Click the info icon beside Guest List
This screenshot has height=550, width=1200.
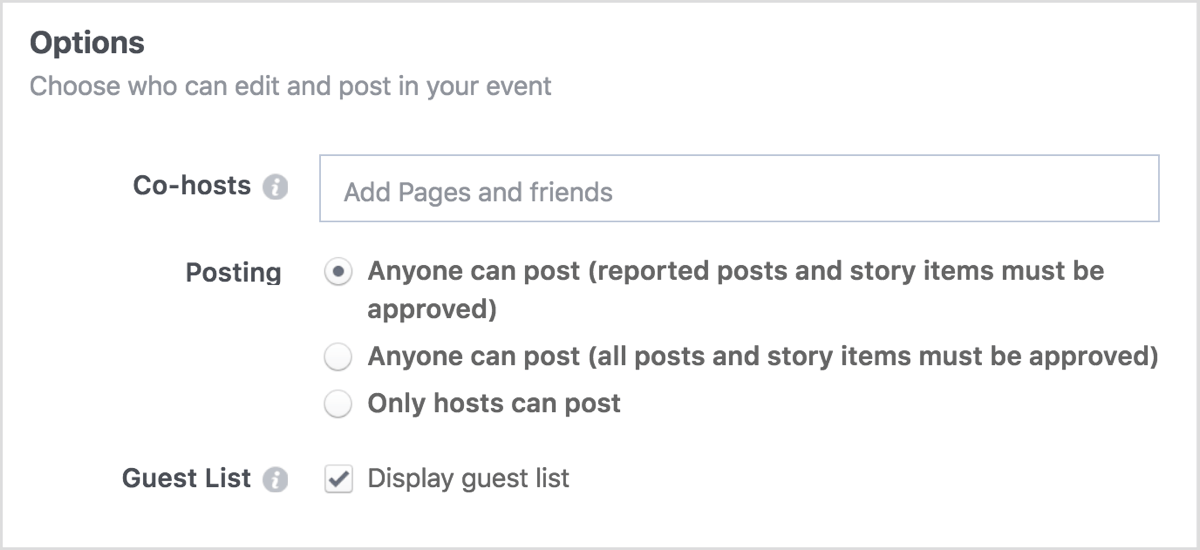click(275, 480)
